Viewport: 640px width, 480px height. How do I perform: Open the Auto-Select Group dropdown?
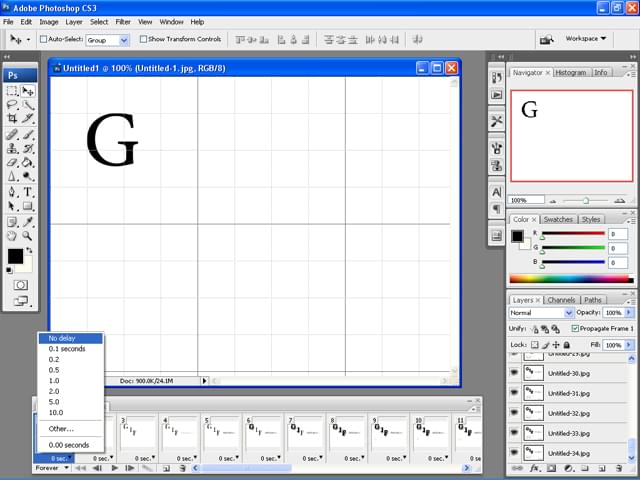coord(124,40)
